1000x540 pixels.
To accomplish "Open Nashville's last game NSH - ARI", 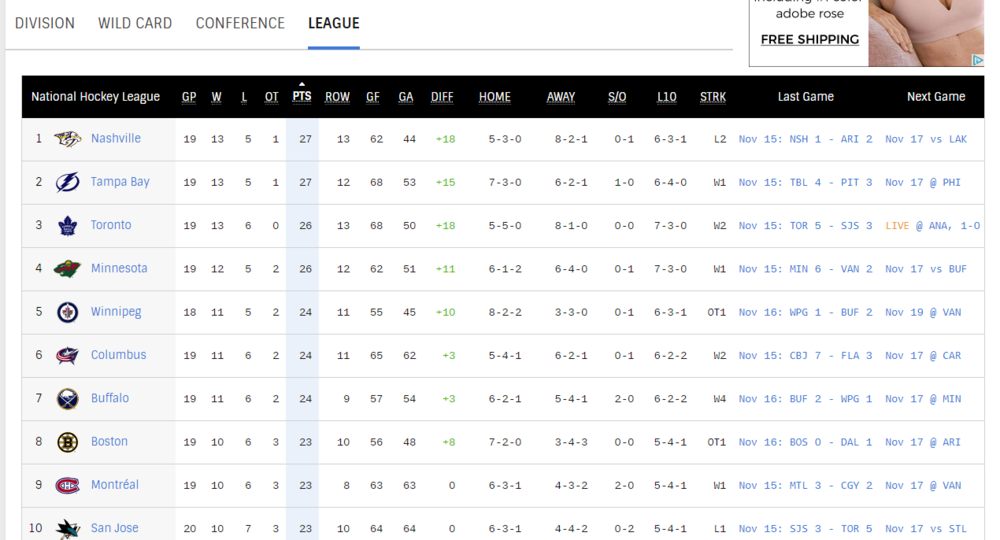I will 805,139.
